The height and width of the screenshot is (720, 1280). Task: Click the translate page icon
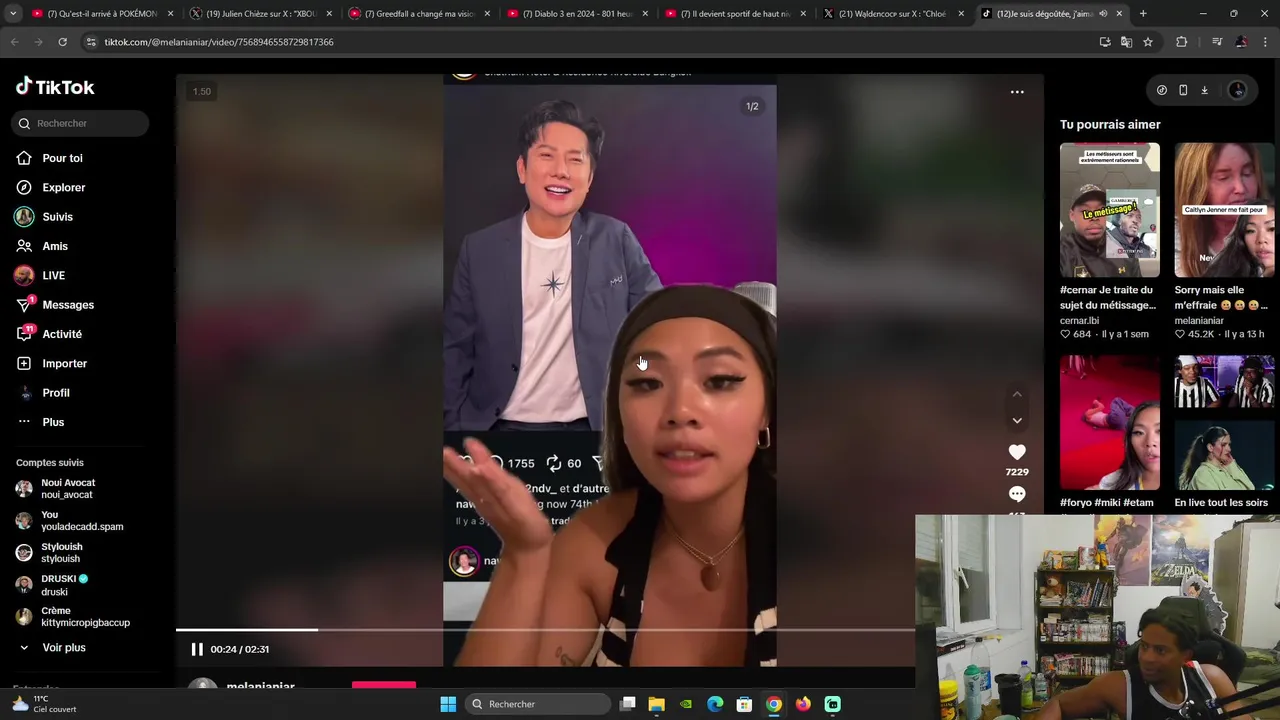1127,42
